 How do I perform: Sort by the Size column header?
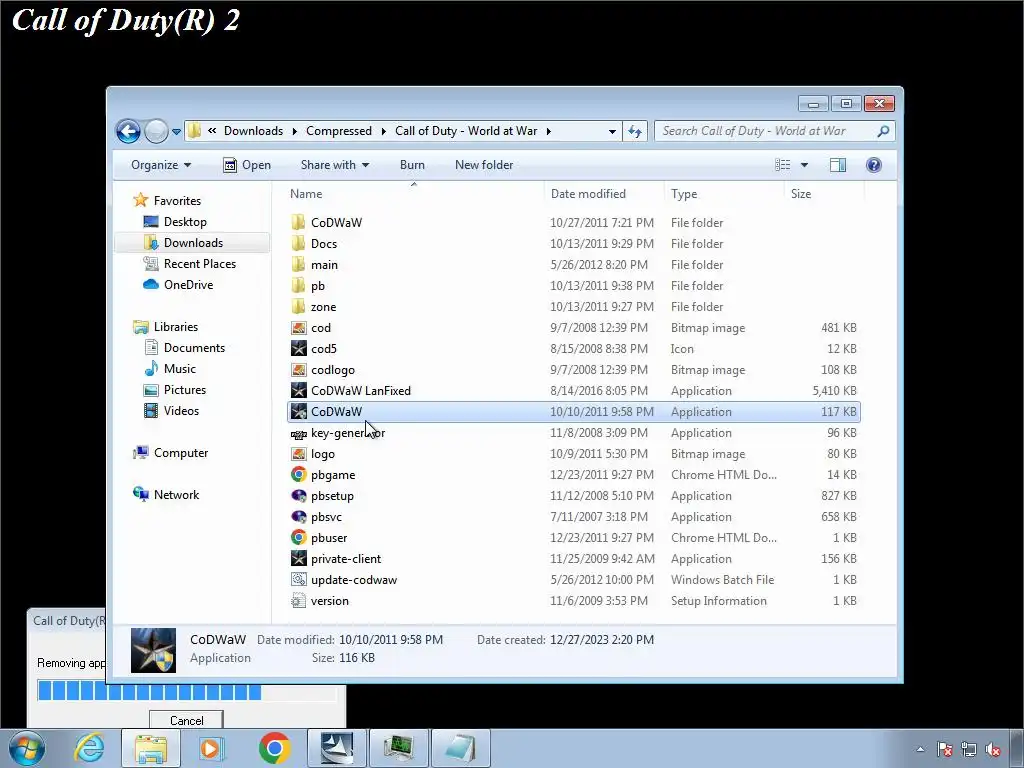click(x=824, y=194)
